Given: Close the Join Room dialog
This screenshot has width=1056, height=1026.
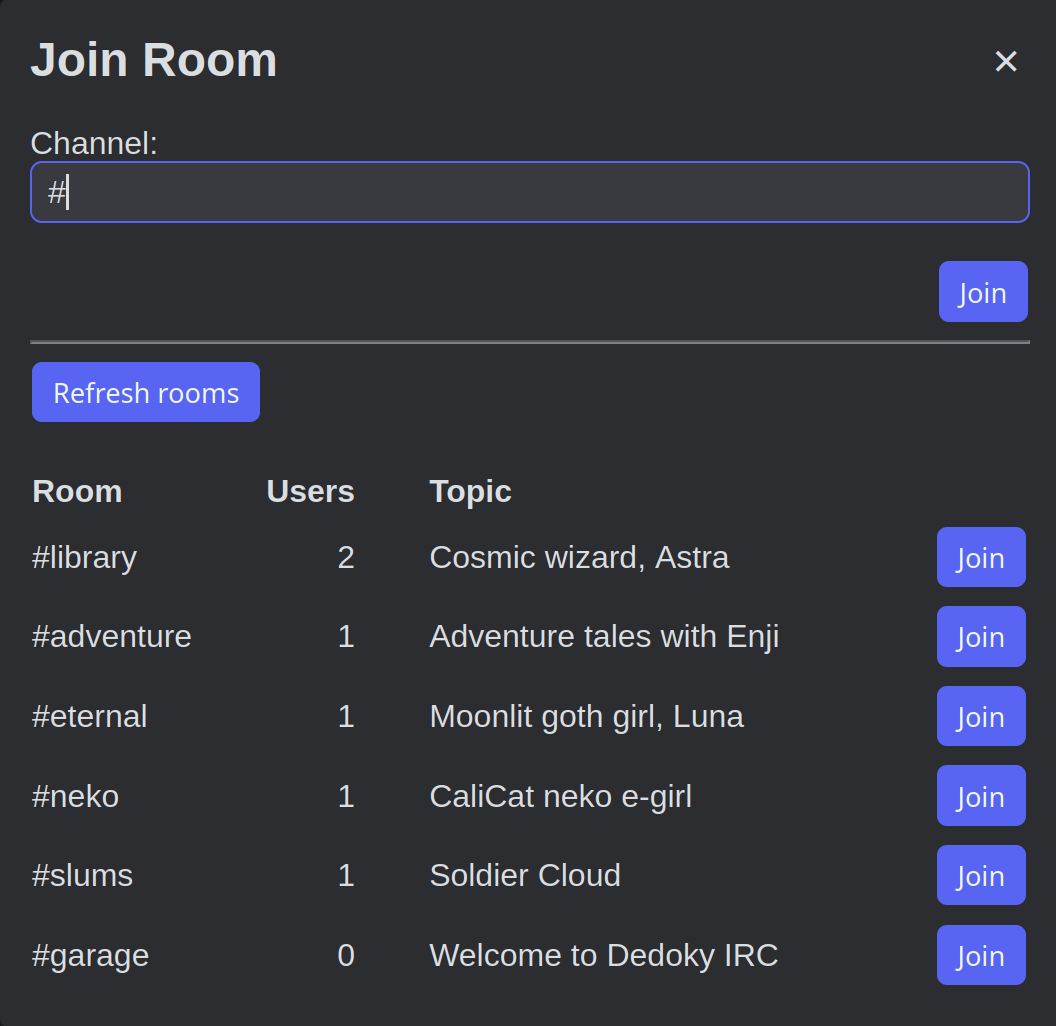Looking at the screenshot, I should [1005, 61].
